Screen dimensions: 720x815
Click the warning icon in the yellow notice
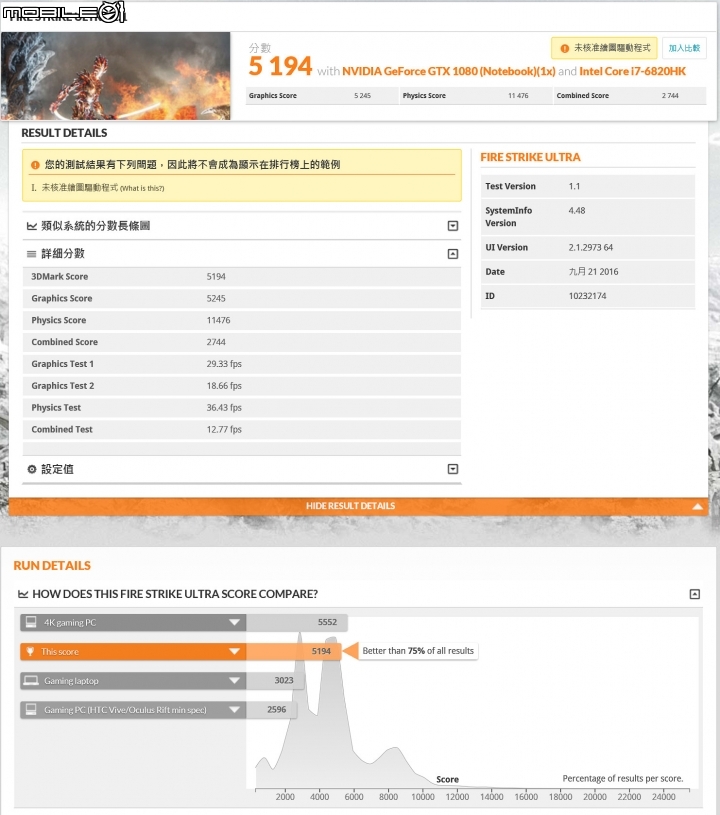point(35,165)
